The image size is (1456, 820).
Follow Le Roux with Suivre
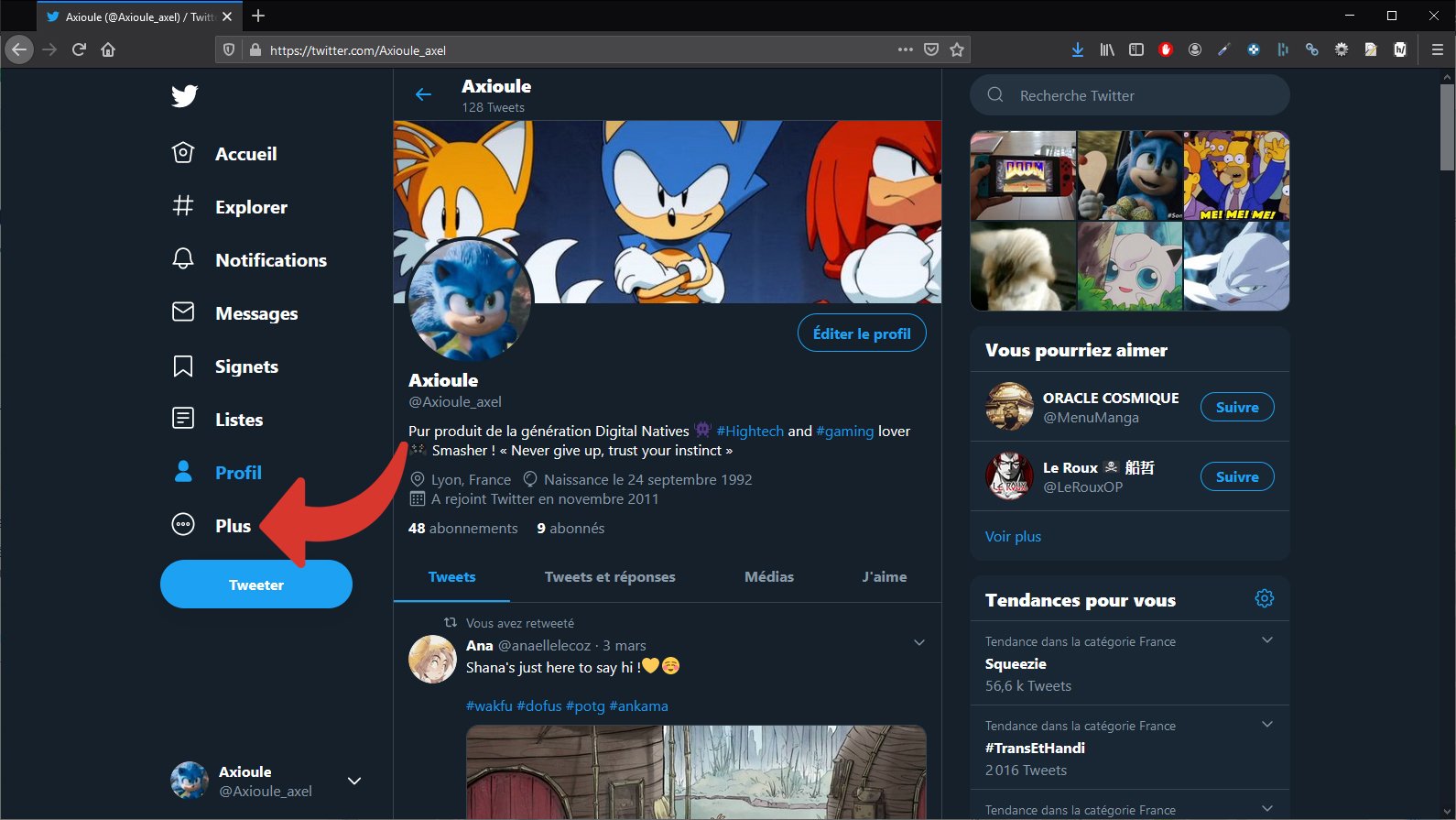click(x=1237, y=476)
